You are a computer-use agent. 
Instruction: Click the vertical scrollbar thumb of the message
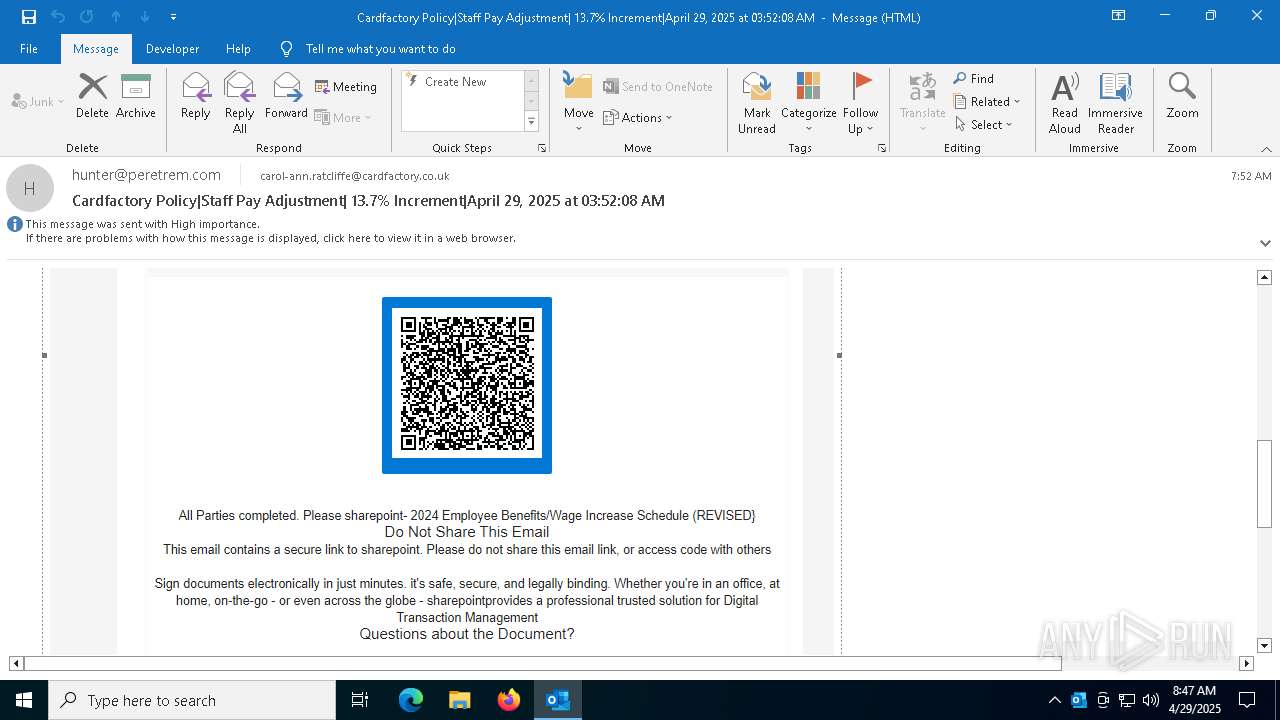1264,483
